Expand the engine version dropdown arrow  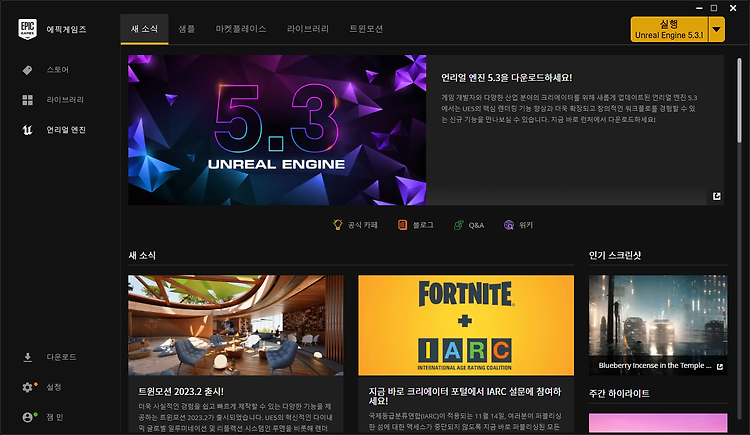716,29
